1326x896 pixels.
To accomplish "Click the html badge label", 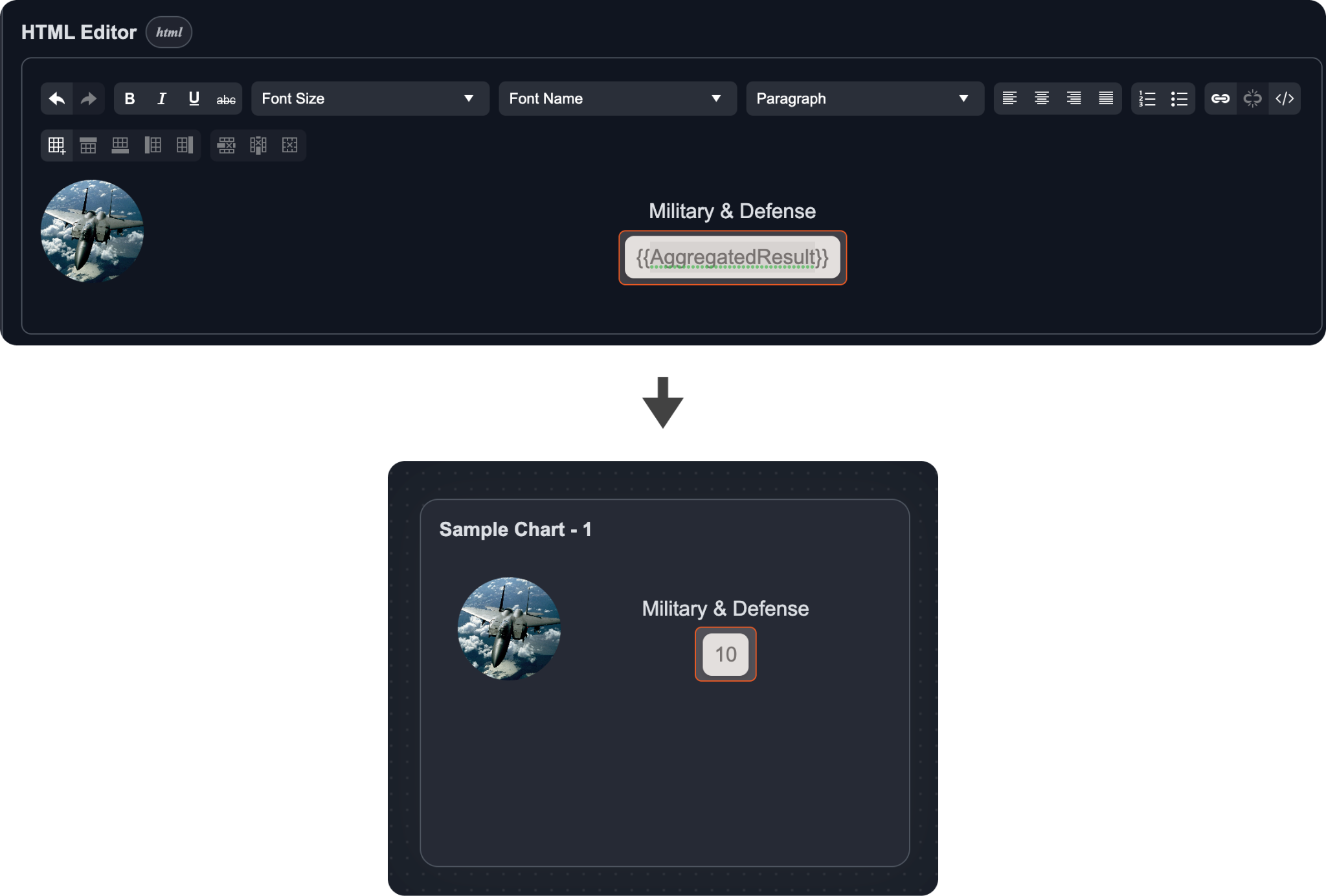I will click(x=169, y=32).
